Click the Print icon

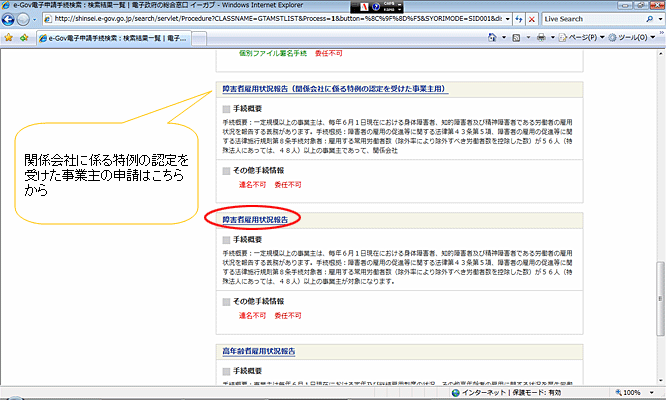click(x=540, y=38)
